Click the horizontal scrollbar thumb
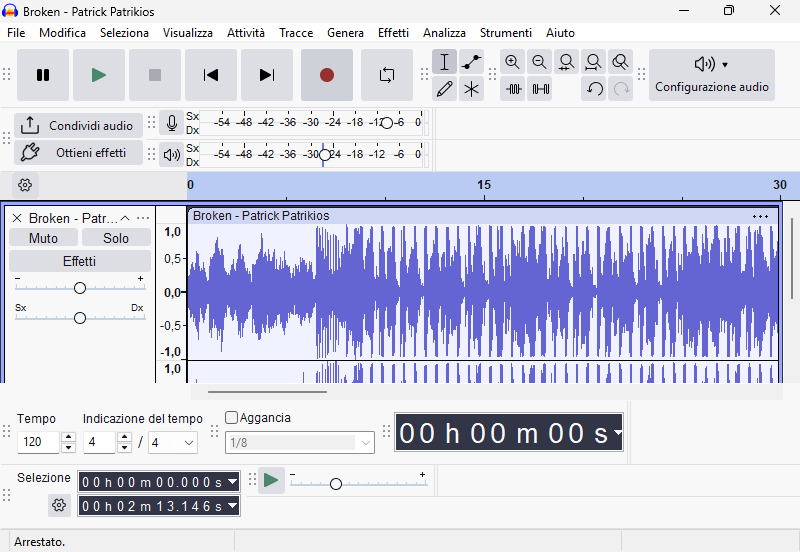Image resolution: width=800 pixels, height=552 pixels. 267,392
